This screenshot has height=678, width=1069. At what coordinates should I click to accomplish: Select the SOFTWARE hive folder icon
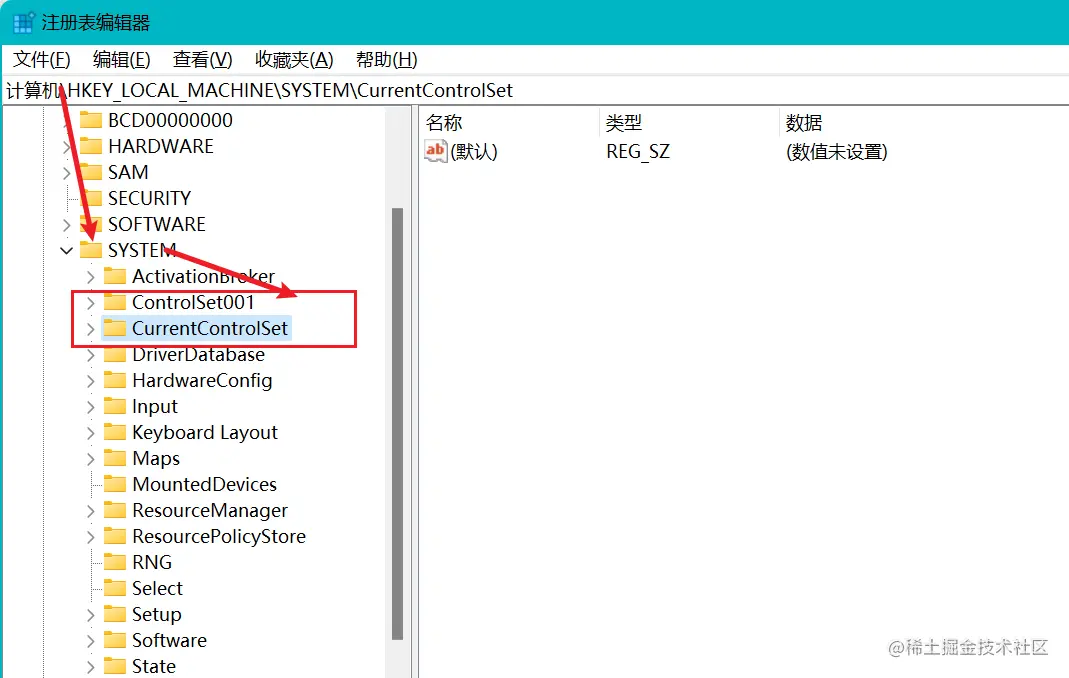tap(91, 224)
